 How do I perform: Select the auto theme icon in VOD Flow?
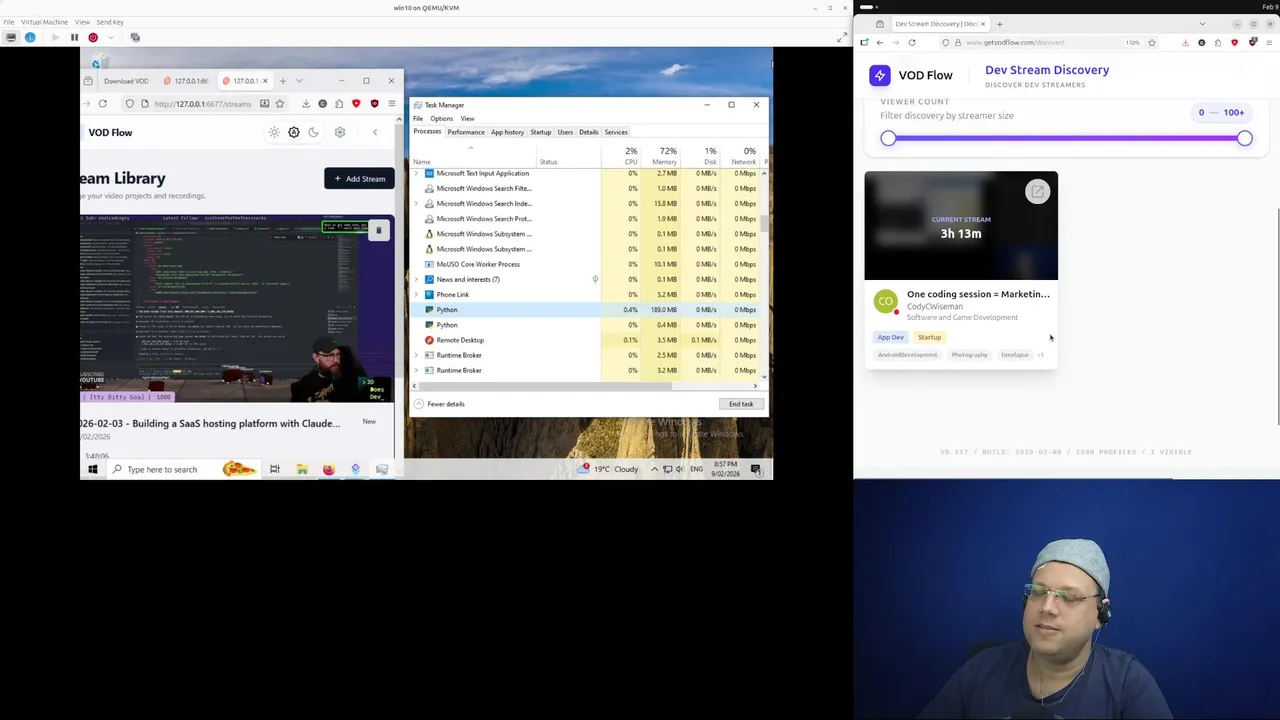(x=294, y=132)
